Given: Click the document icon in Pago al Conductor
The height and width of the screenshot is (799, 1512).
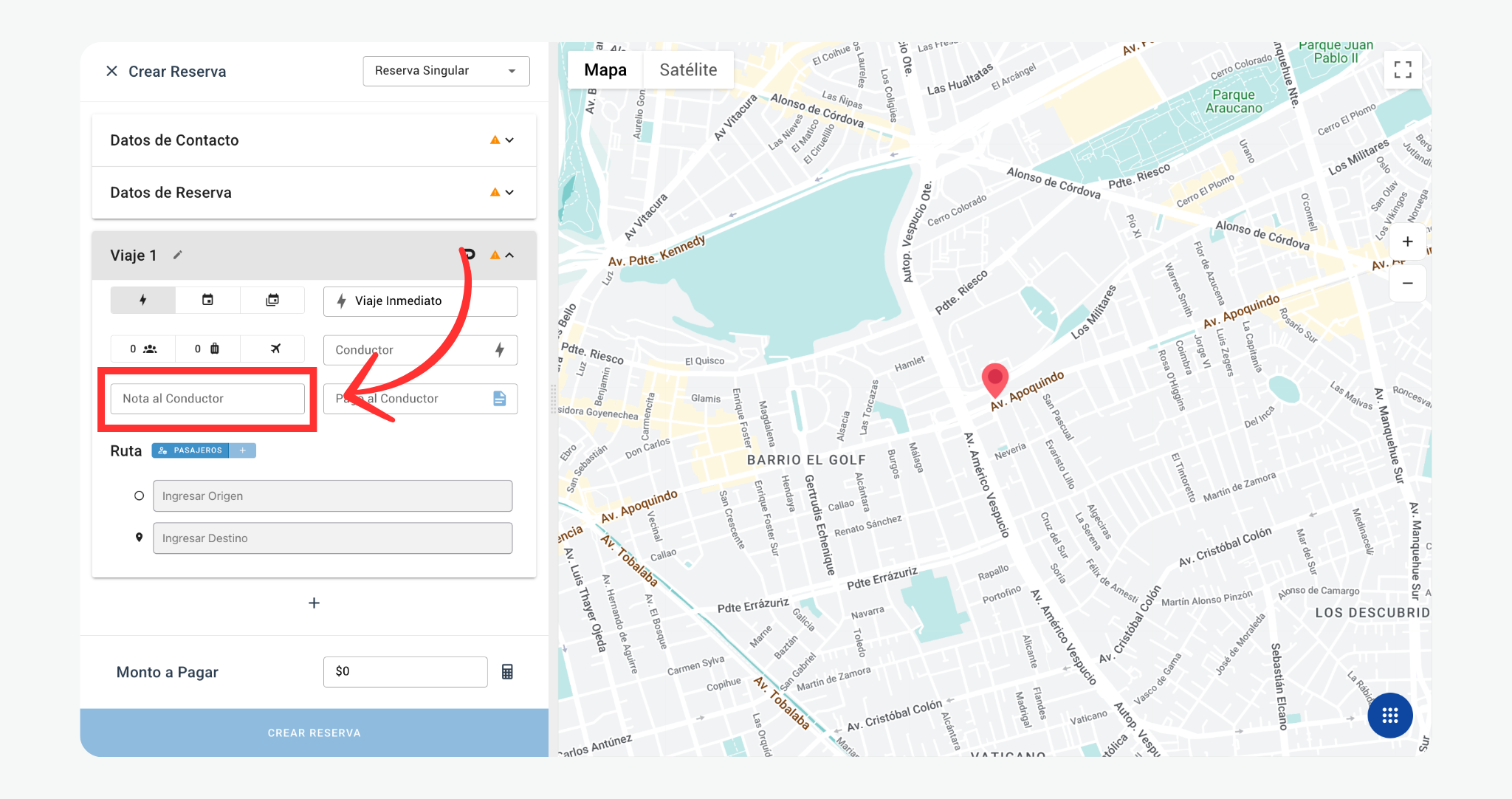Looking at the screenshot, I should pos(500,399).
